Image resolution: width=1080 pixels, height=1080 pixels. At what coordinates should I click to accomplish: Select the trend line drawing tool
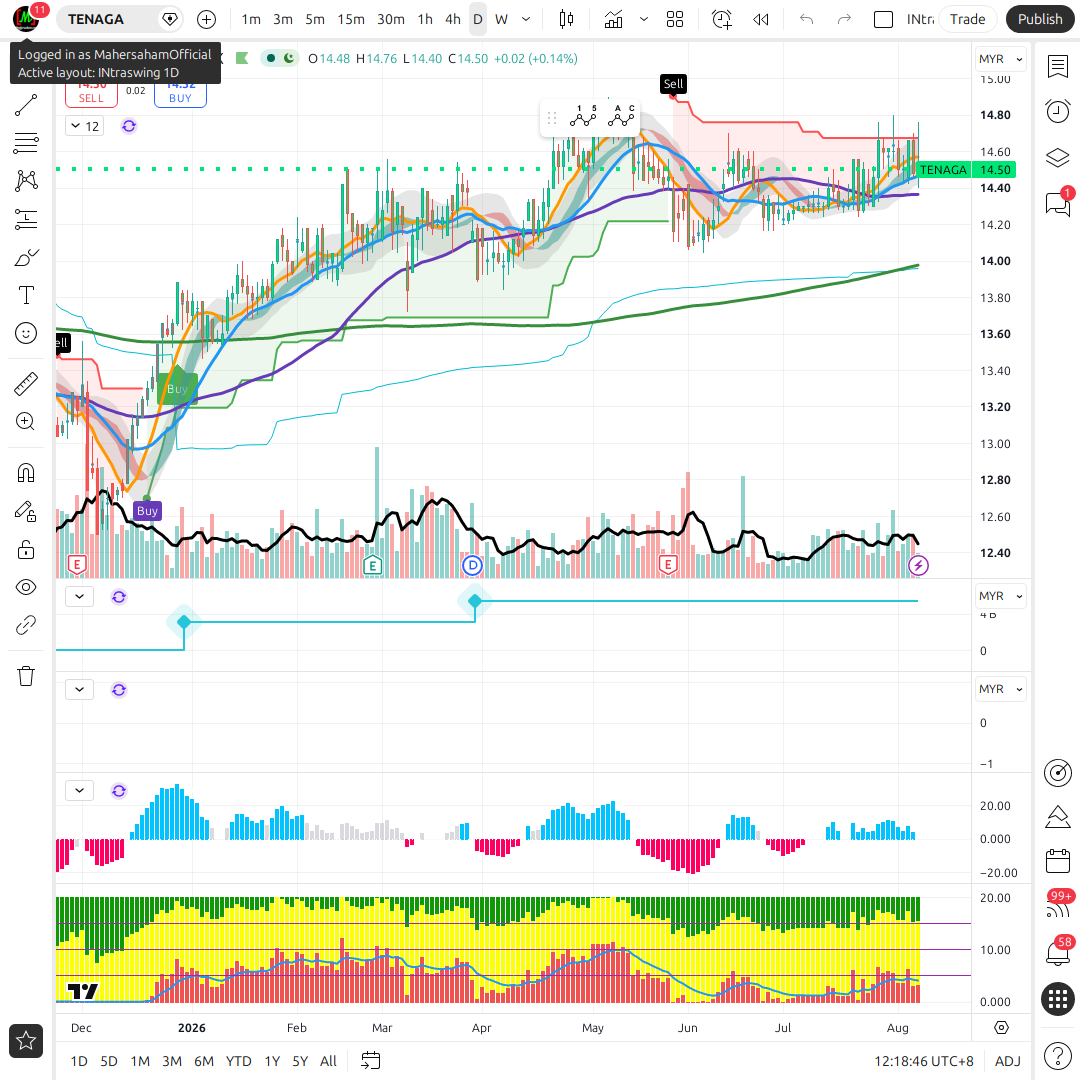click(26, 105)
